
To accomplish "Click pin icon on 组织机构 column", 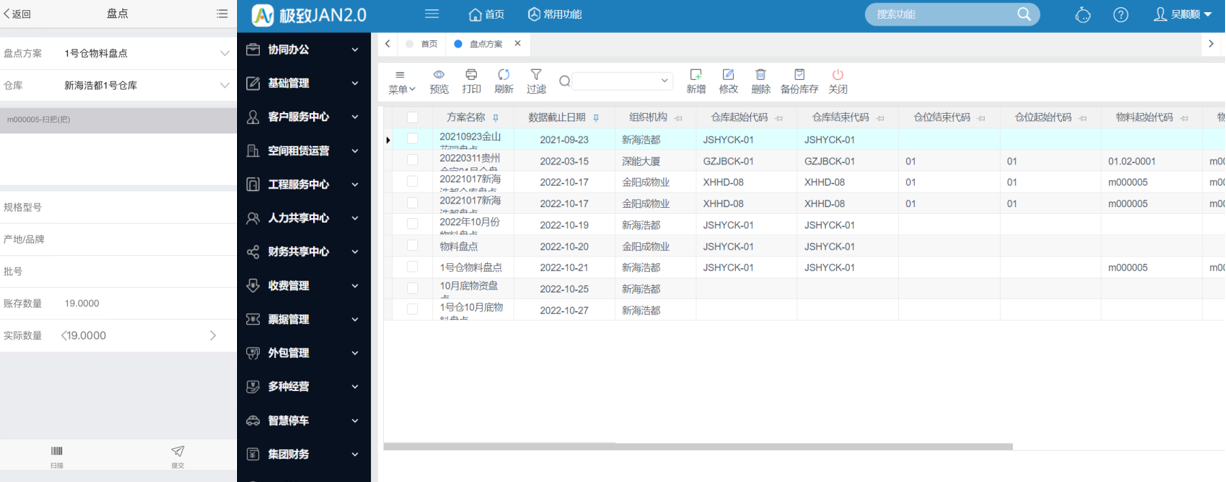I will [x=678, y=117].
